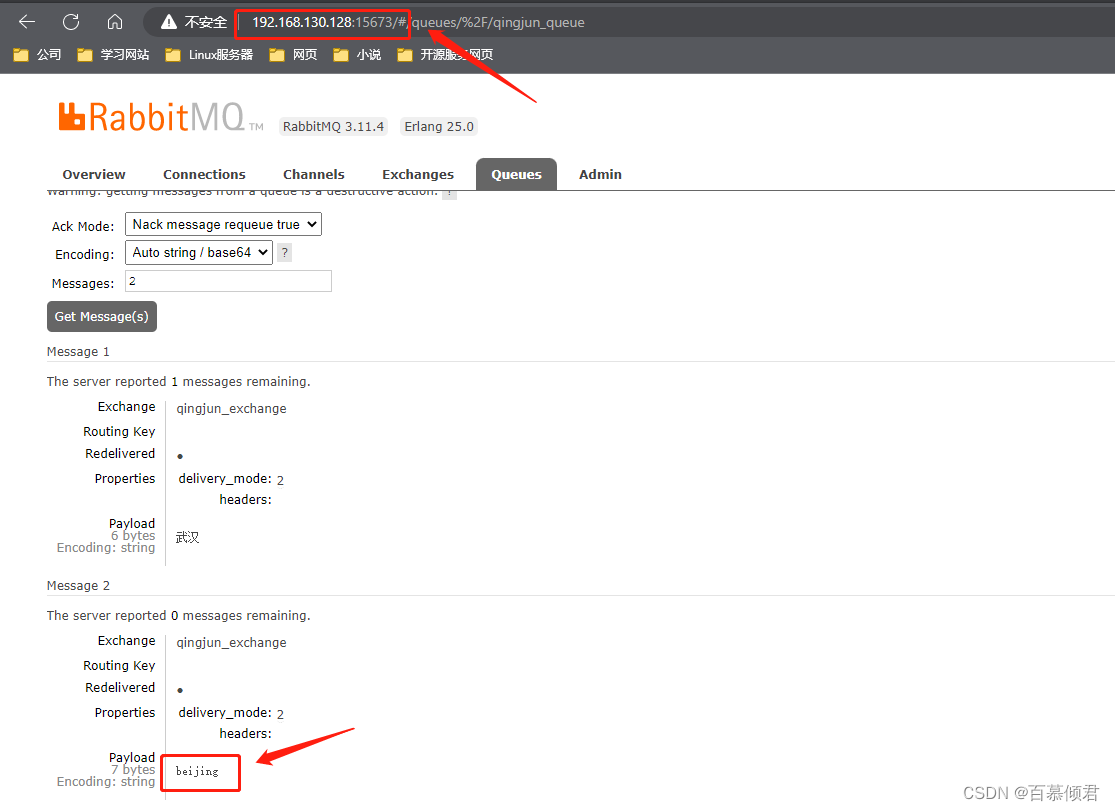
Task: Click the browser address bar URL
Action: click(418, 22)
